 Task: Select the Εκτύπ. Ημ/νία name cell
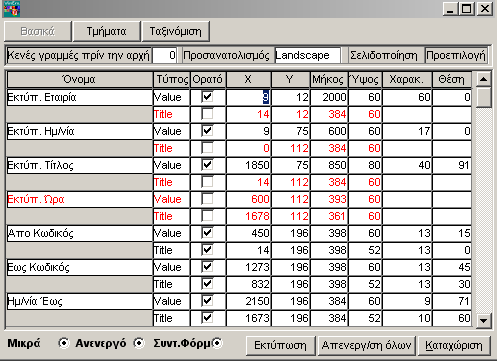pyautogui.click(x=80, y=131)
